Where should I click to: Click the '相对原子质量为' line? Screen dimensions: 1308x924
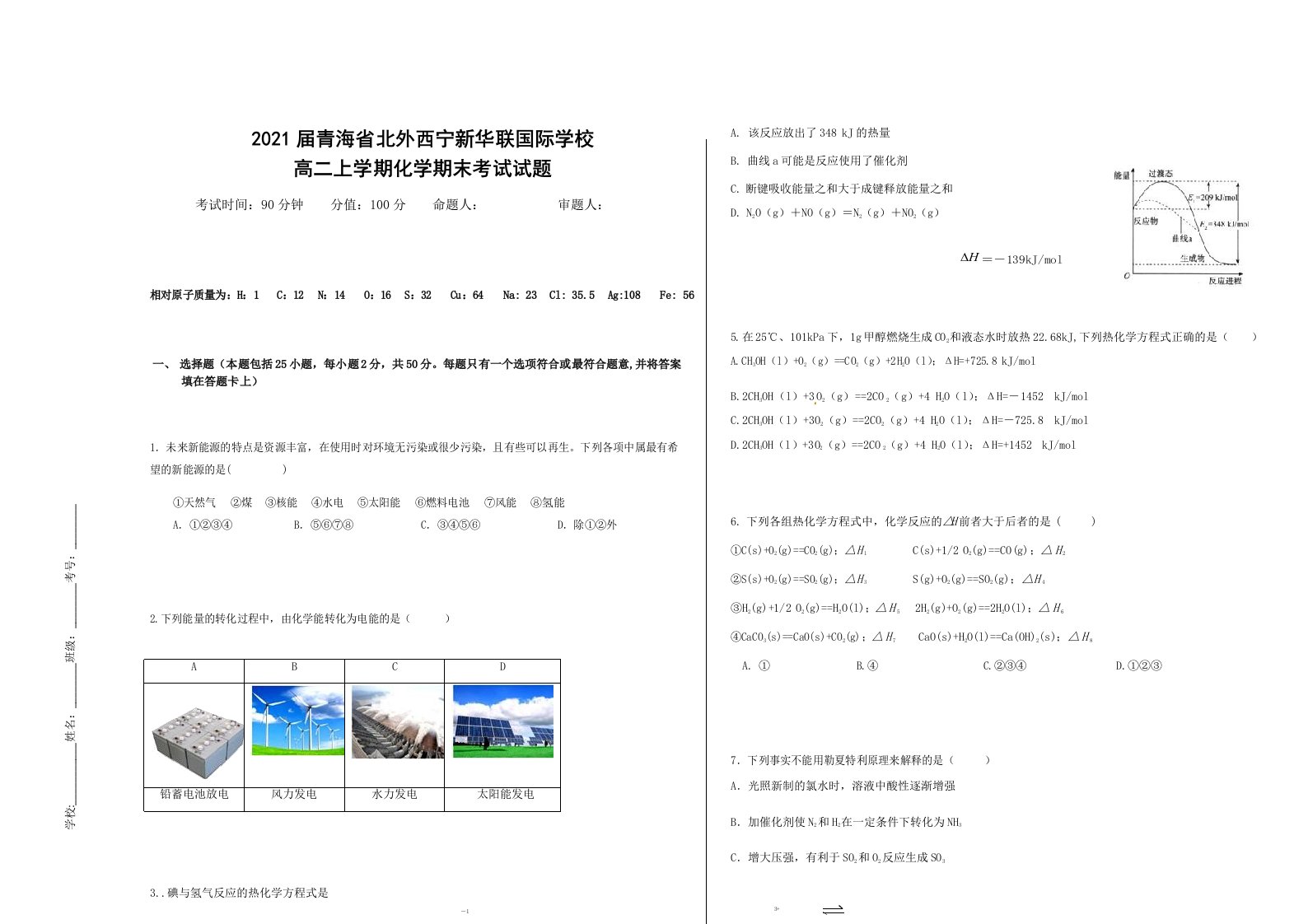click(422, 295)
